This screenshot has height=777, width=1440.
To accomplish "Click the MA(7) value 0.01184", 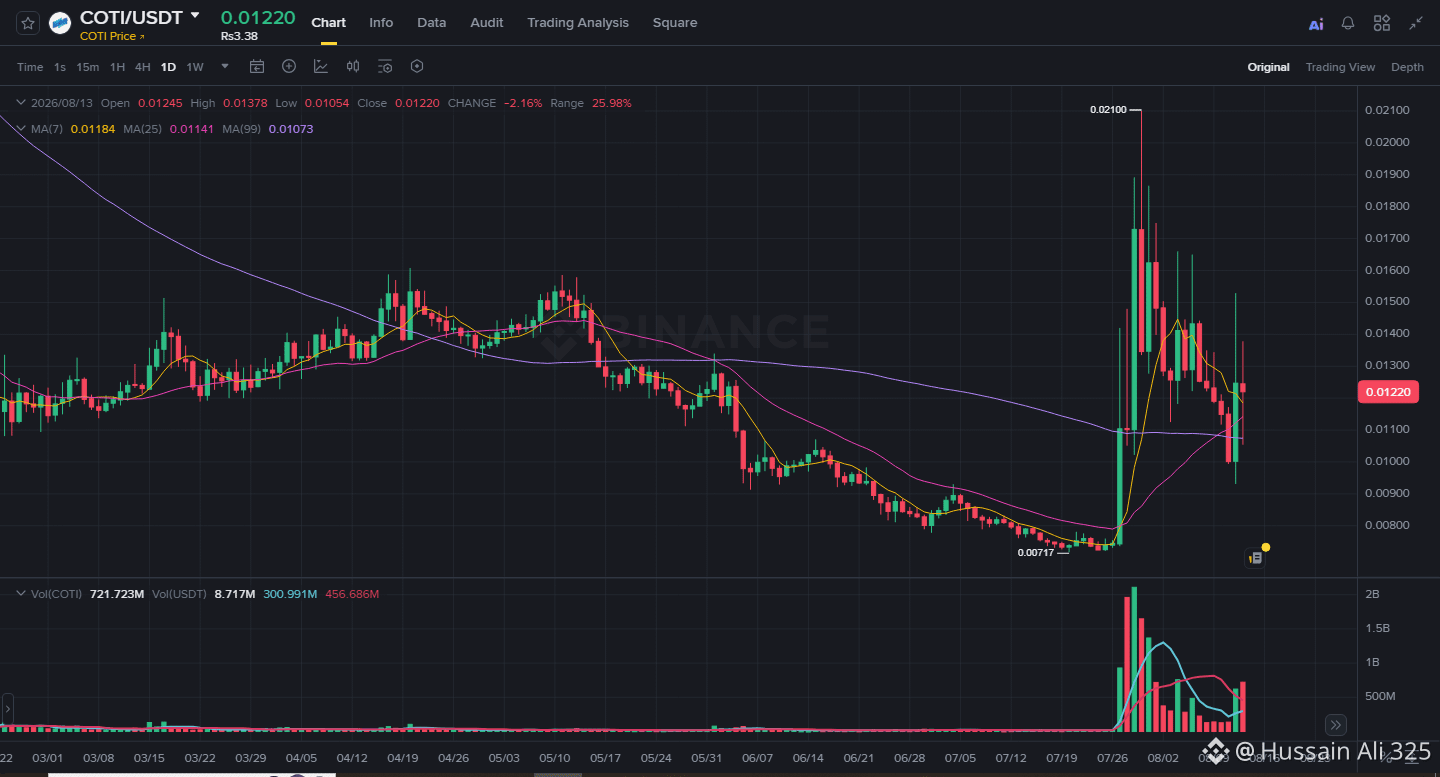I will point(93,129).
